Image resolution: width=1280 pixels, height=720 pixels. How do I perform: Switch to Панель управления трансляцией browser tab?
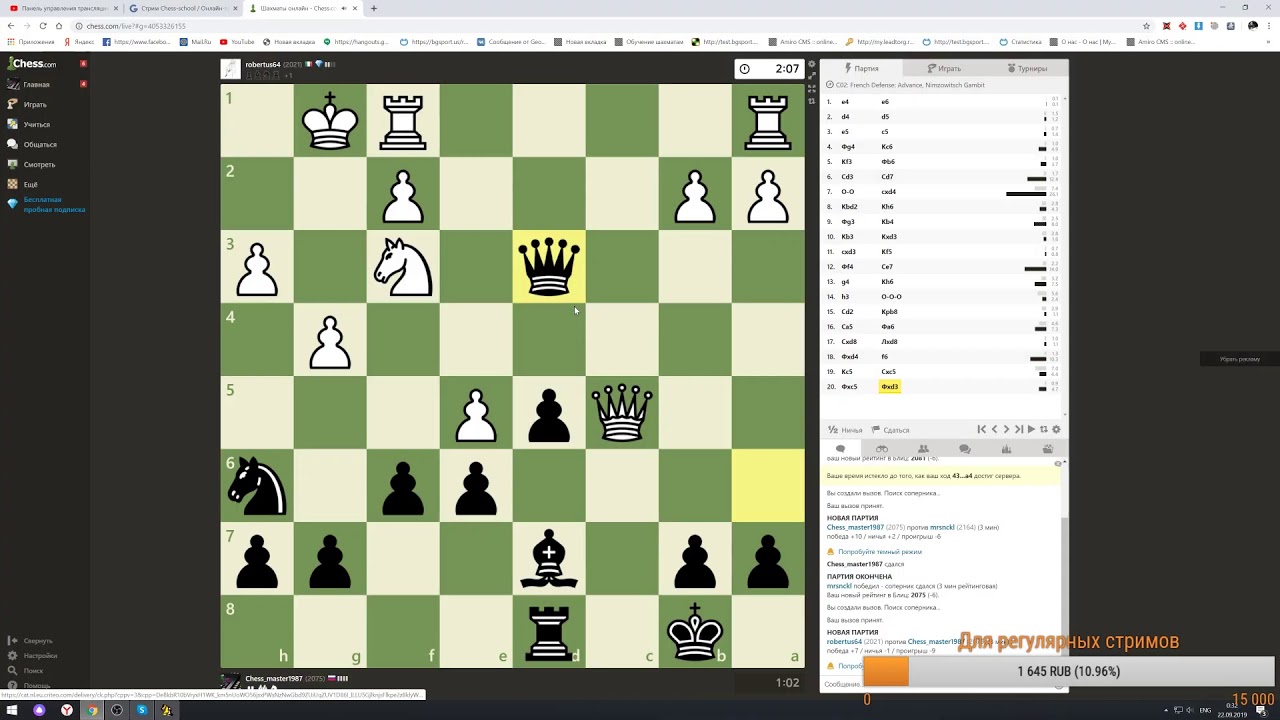(62, 8)
